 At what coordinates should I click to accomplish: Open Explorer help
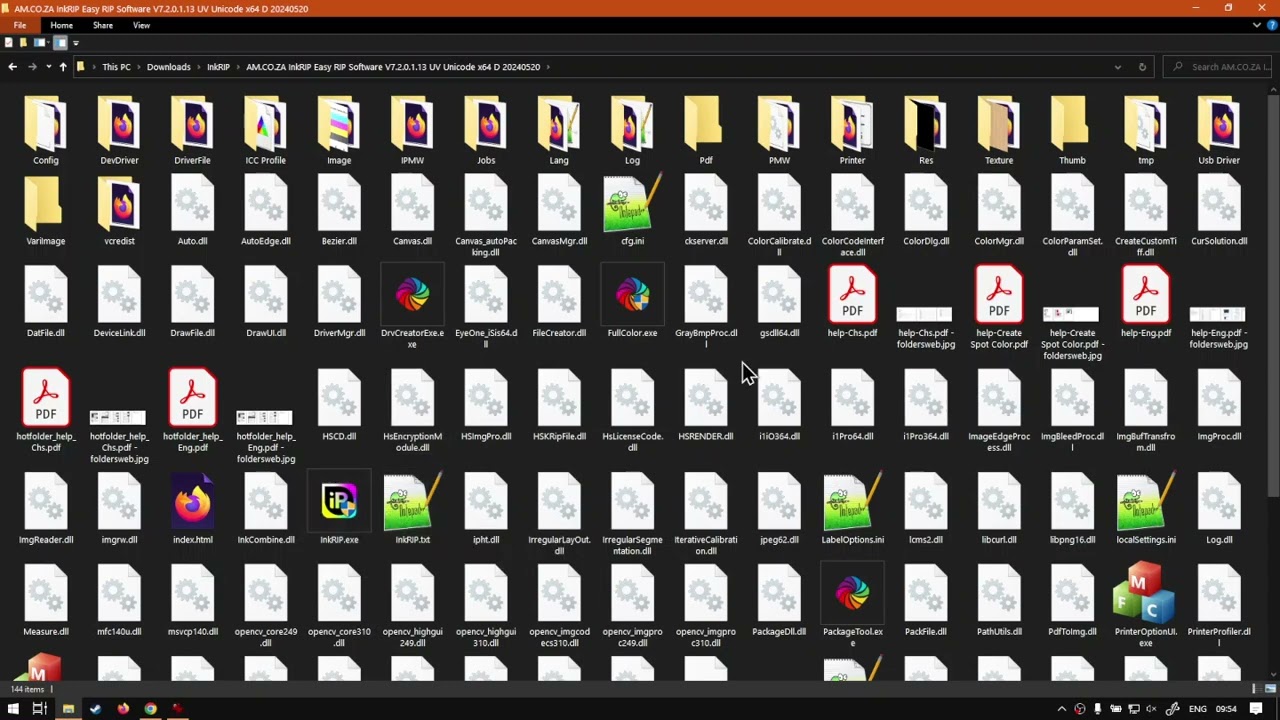point(1270,25)
